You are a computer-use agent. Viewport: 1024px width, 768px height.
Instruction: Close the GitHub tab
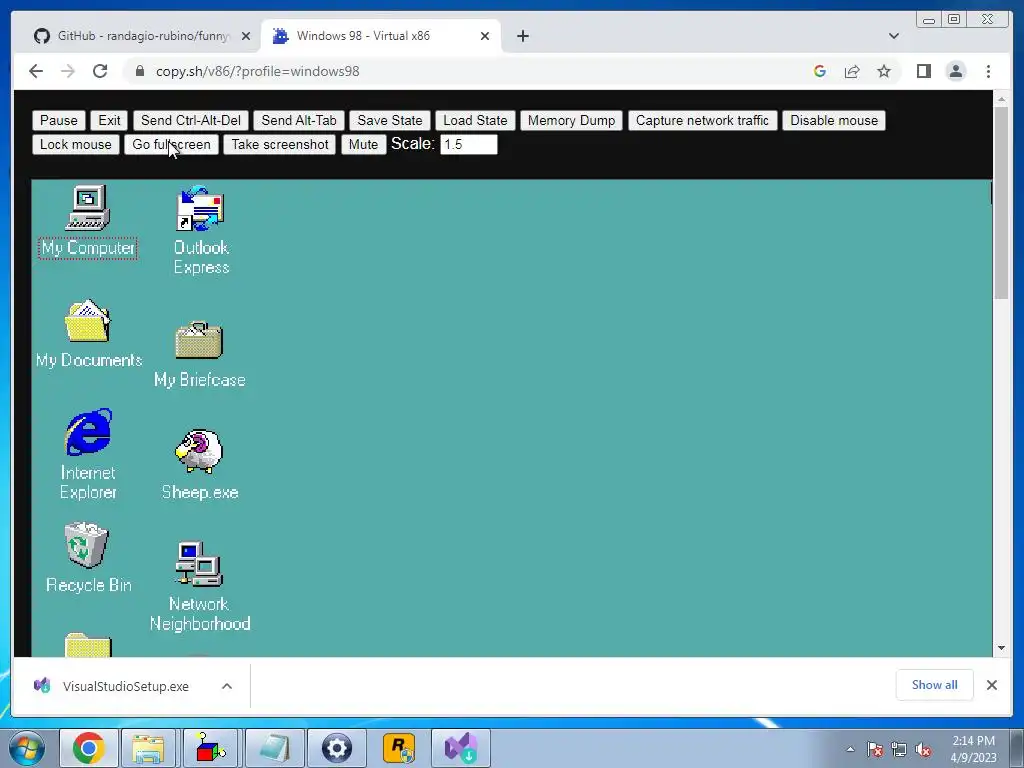point(246,36)
